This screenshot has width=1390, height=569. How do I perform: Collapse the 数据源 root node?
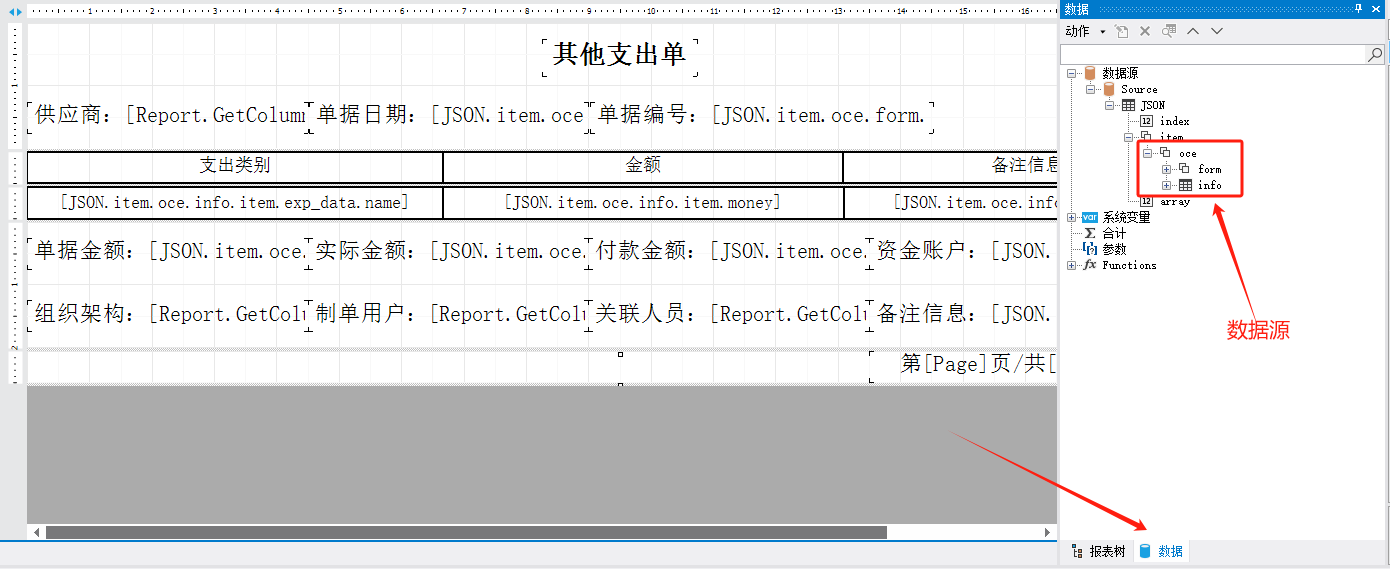1072,73
